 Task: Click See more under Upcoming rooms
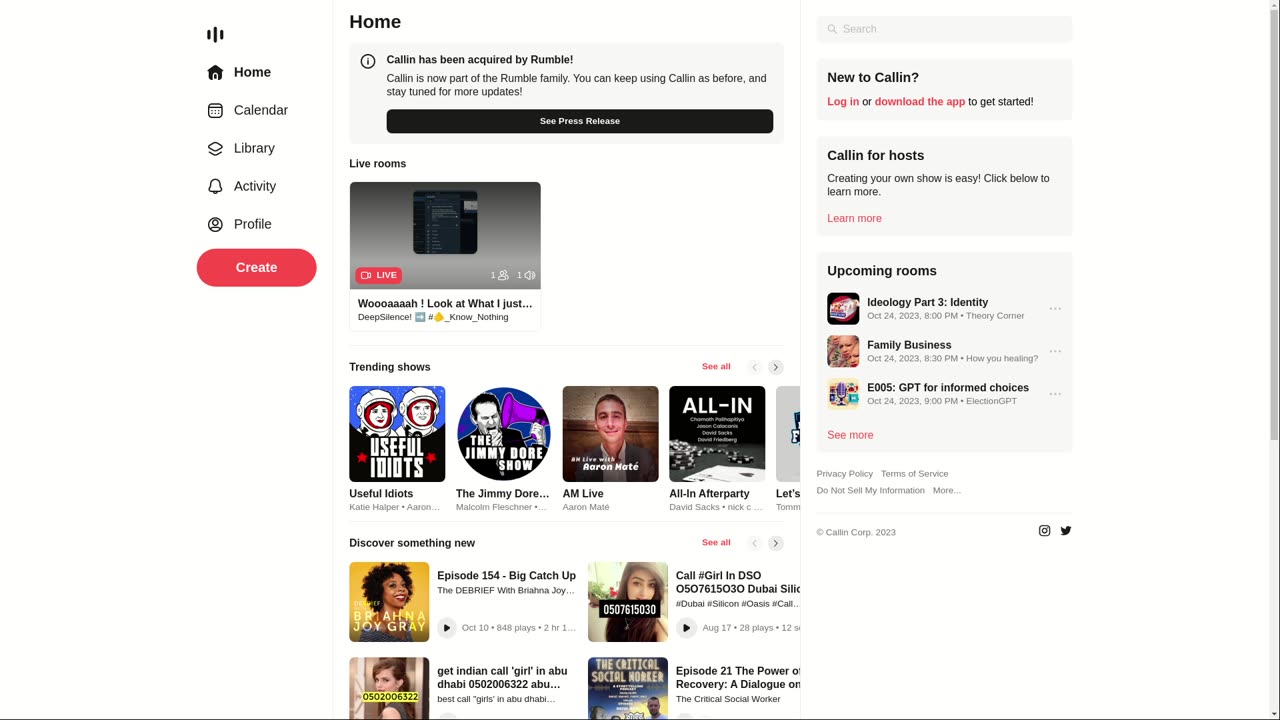(x=850, y=435)
